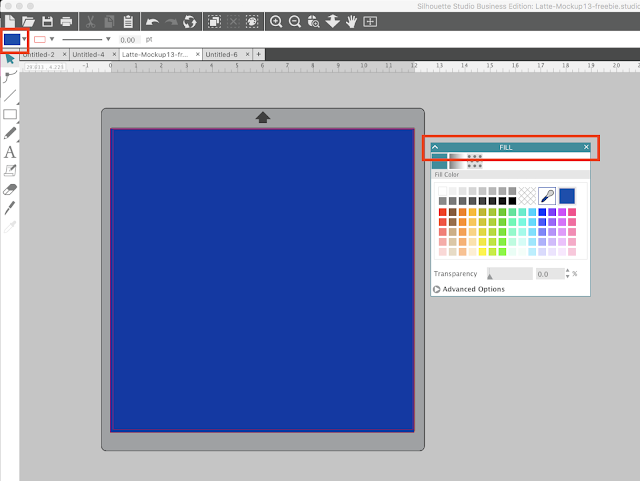The width and height of the screenshot is (640, 481).
Task: Activate Drag Zoom arrow tool
Action: pos(333,21)
